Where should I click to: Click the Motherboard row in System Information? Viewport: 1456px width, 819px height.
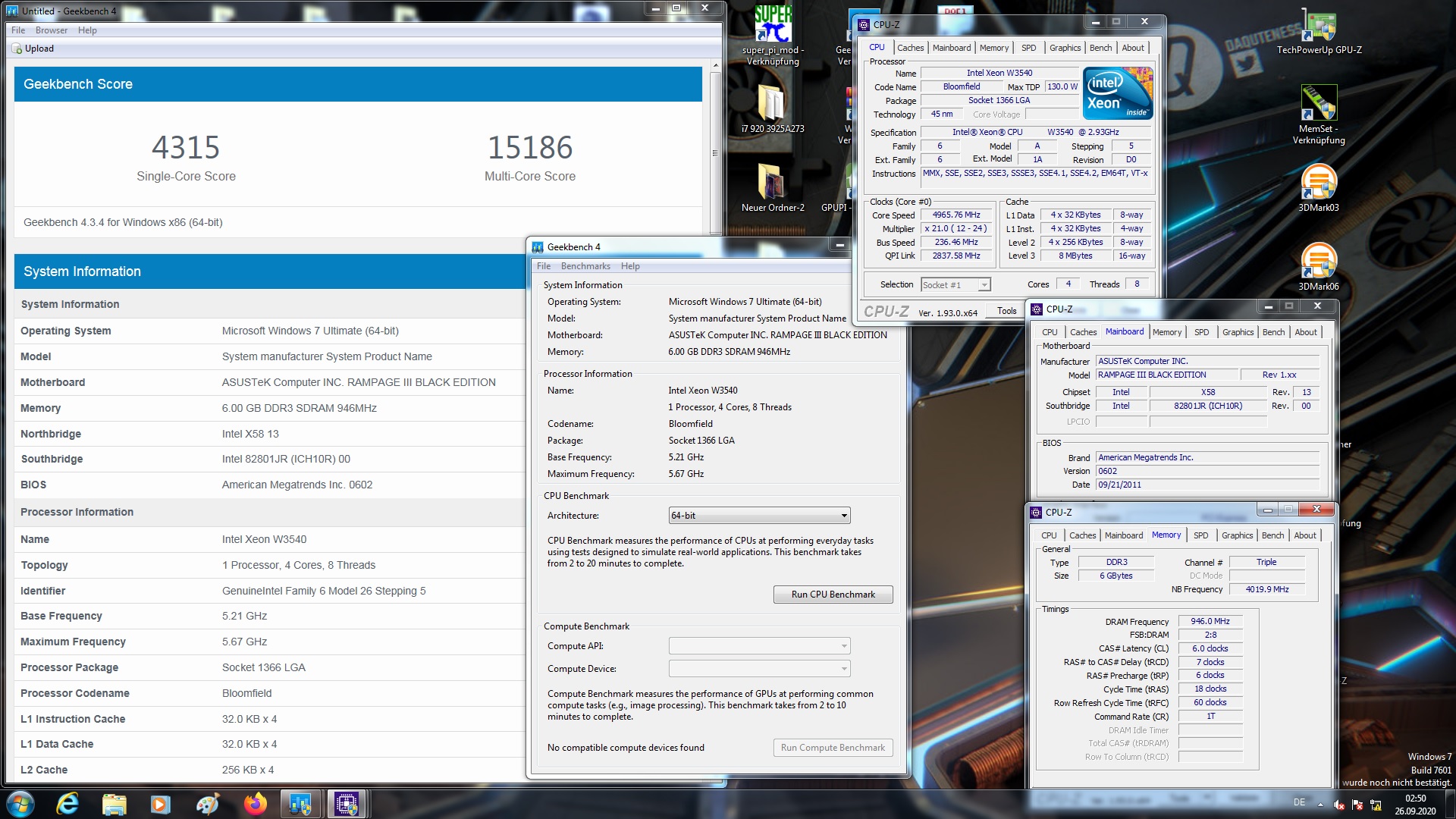tap(269, 382)
